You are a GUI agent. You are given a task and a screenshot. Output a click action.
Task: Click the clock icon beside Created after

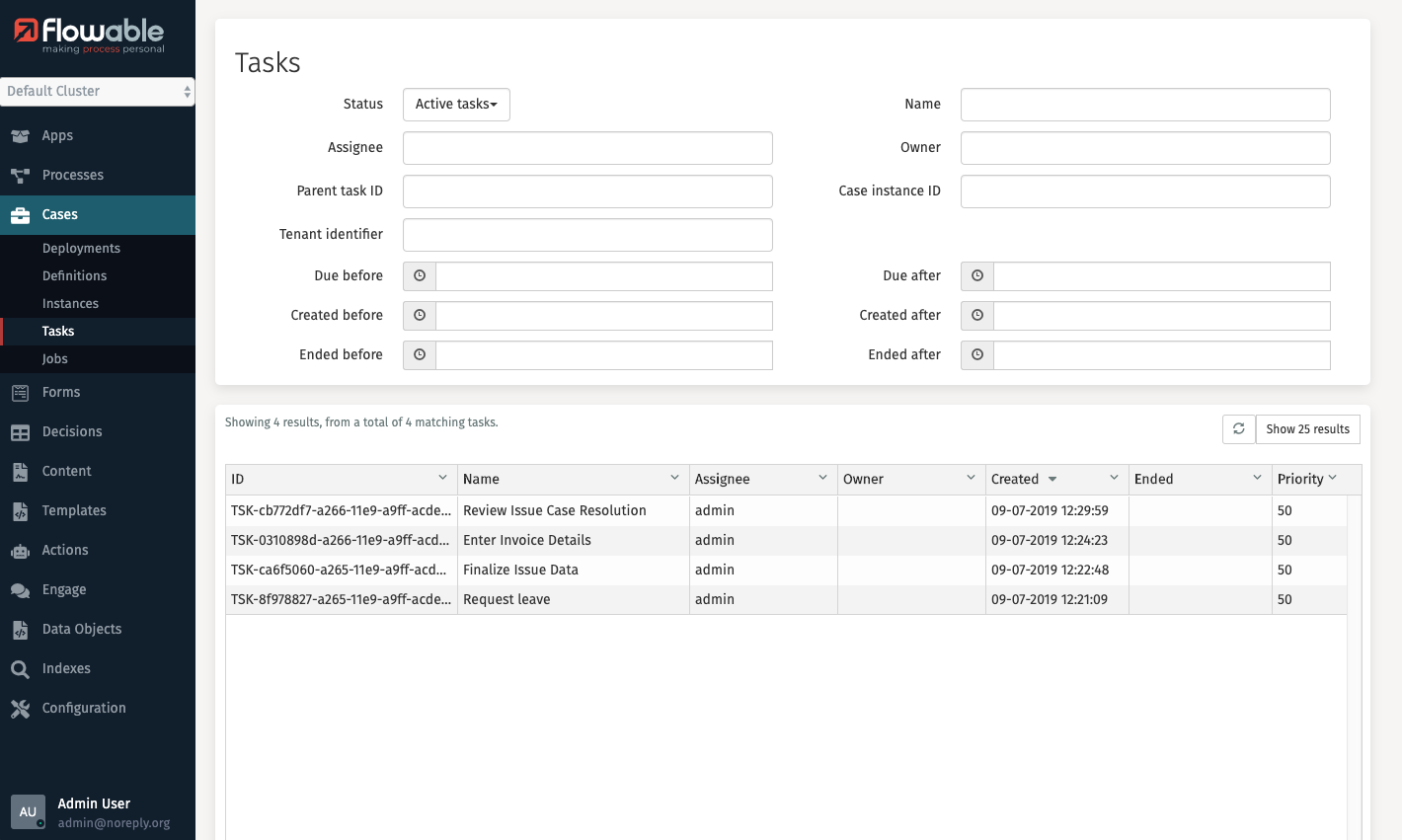pyautogui.click(x=977, y=316)
